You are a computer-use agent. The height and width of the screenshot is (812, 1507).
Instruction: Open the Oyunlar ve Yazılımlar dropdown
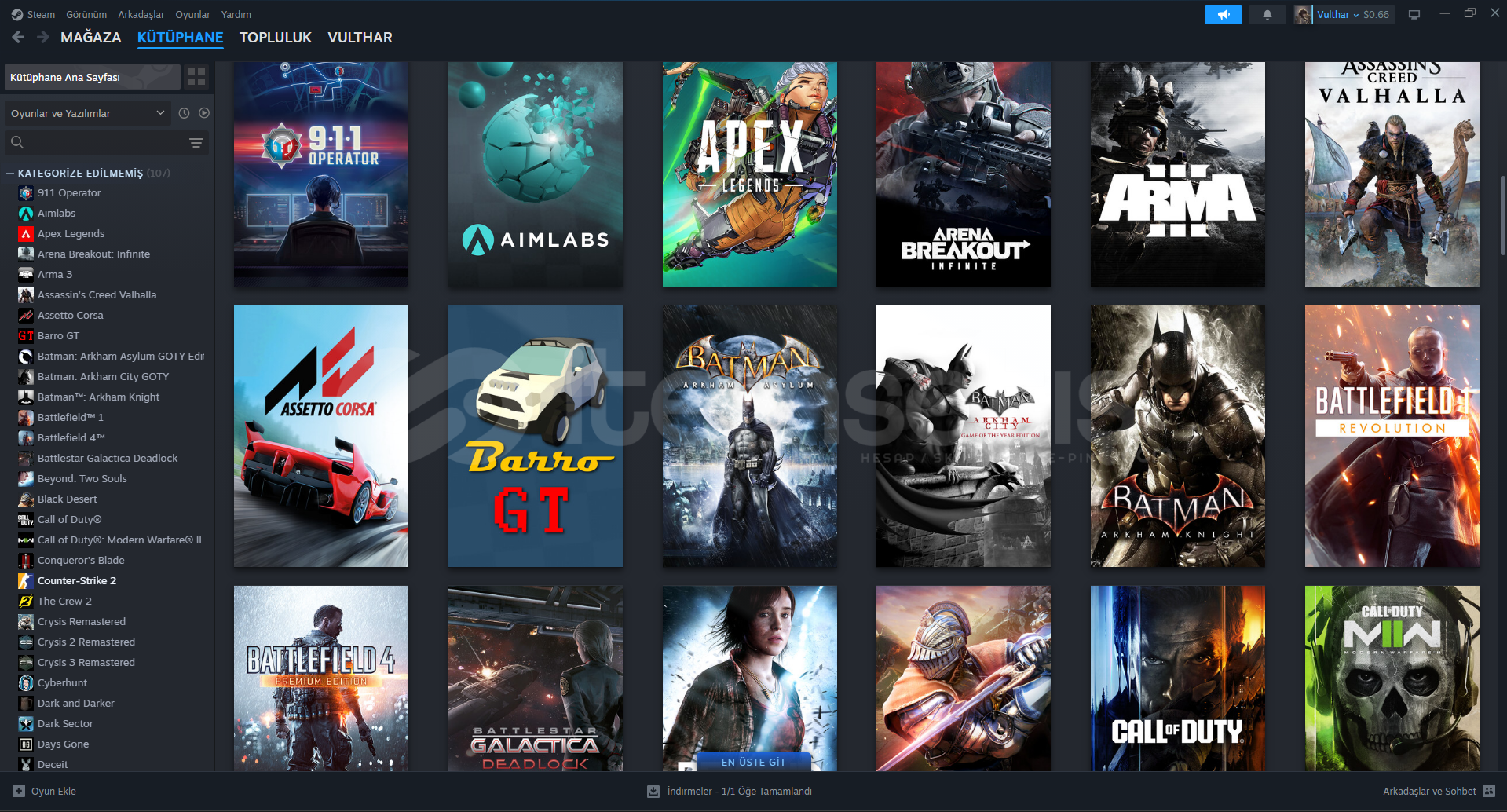tap(88, 113)
